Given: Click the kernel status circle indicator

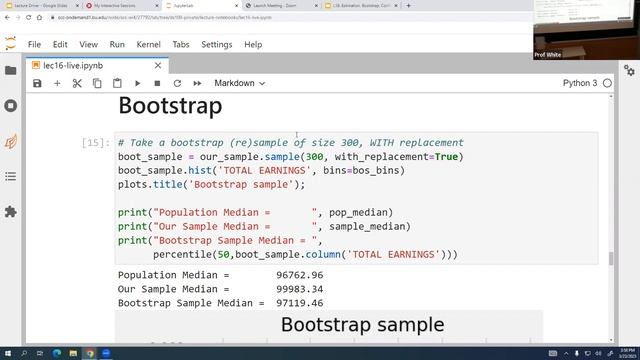Looking at the screenshot, I should coord(607,83).
